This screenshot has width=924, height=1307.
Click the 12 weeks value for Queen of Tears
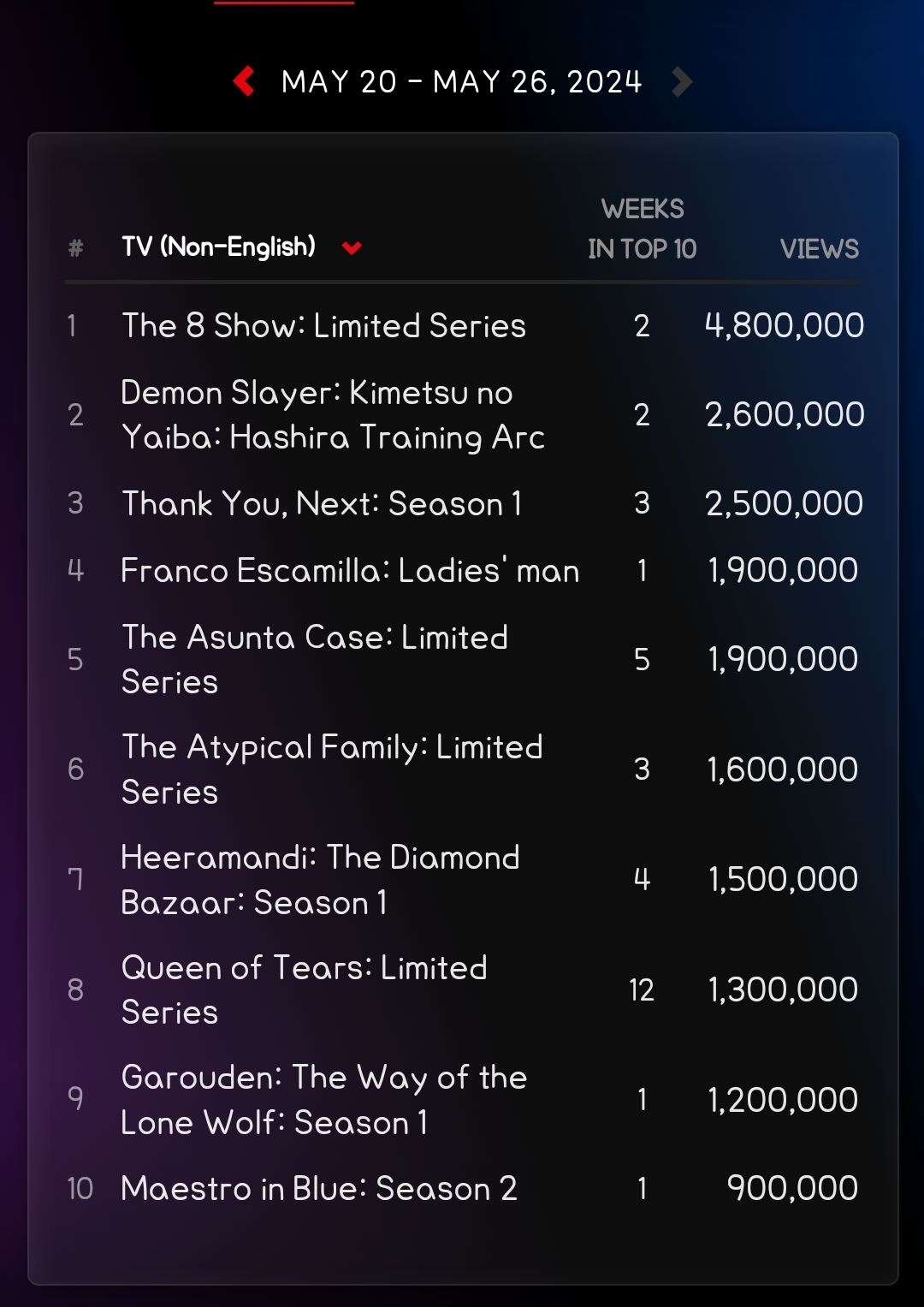tap(642, 990)
